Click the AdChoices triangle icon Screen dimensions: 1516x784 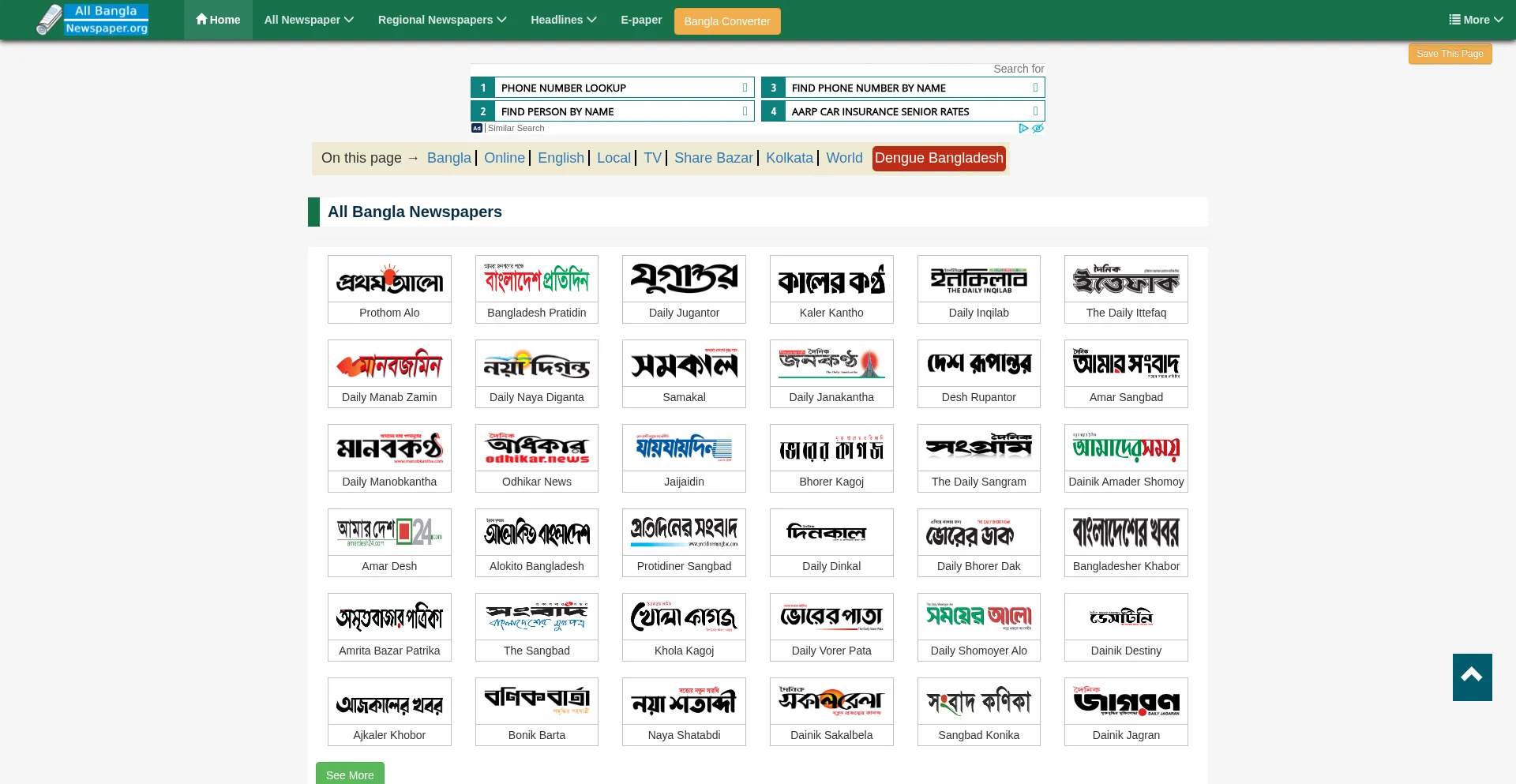[1023, 128]
